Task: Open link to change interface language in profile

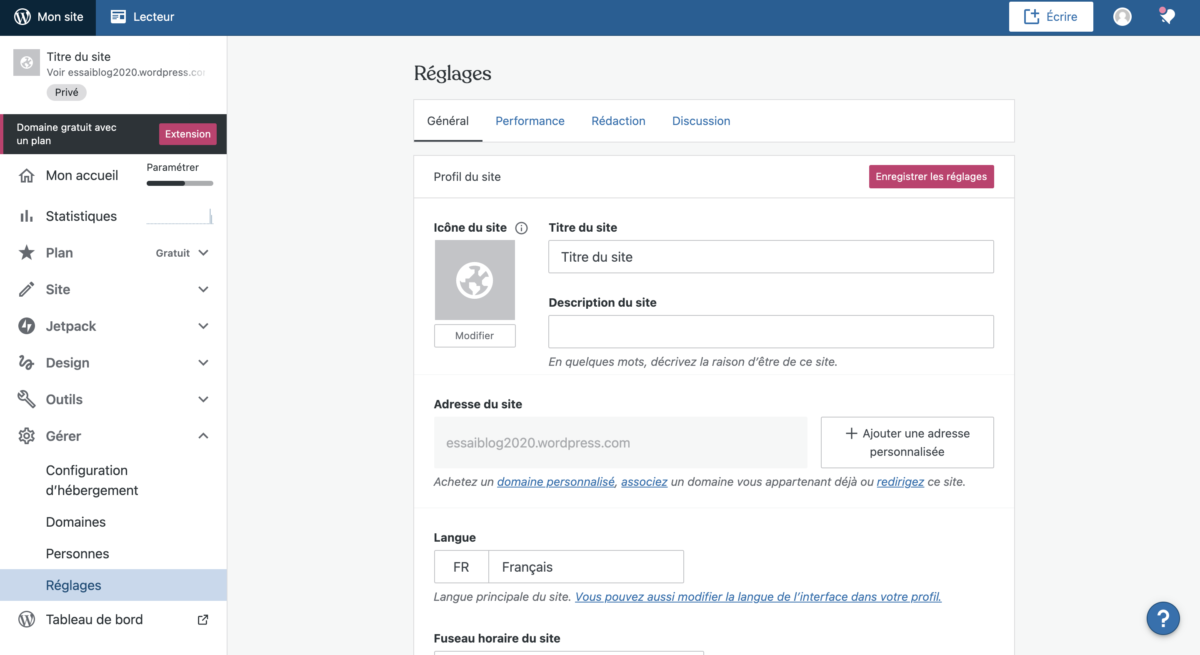Action: (758, 597)
